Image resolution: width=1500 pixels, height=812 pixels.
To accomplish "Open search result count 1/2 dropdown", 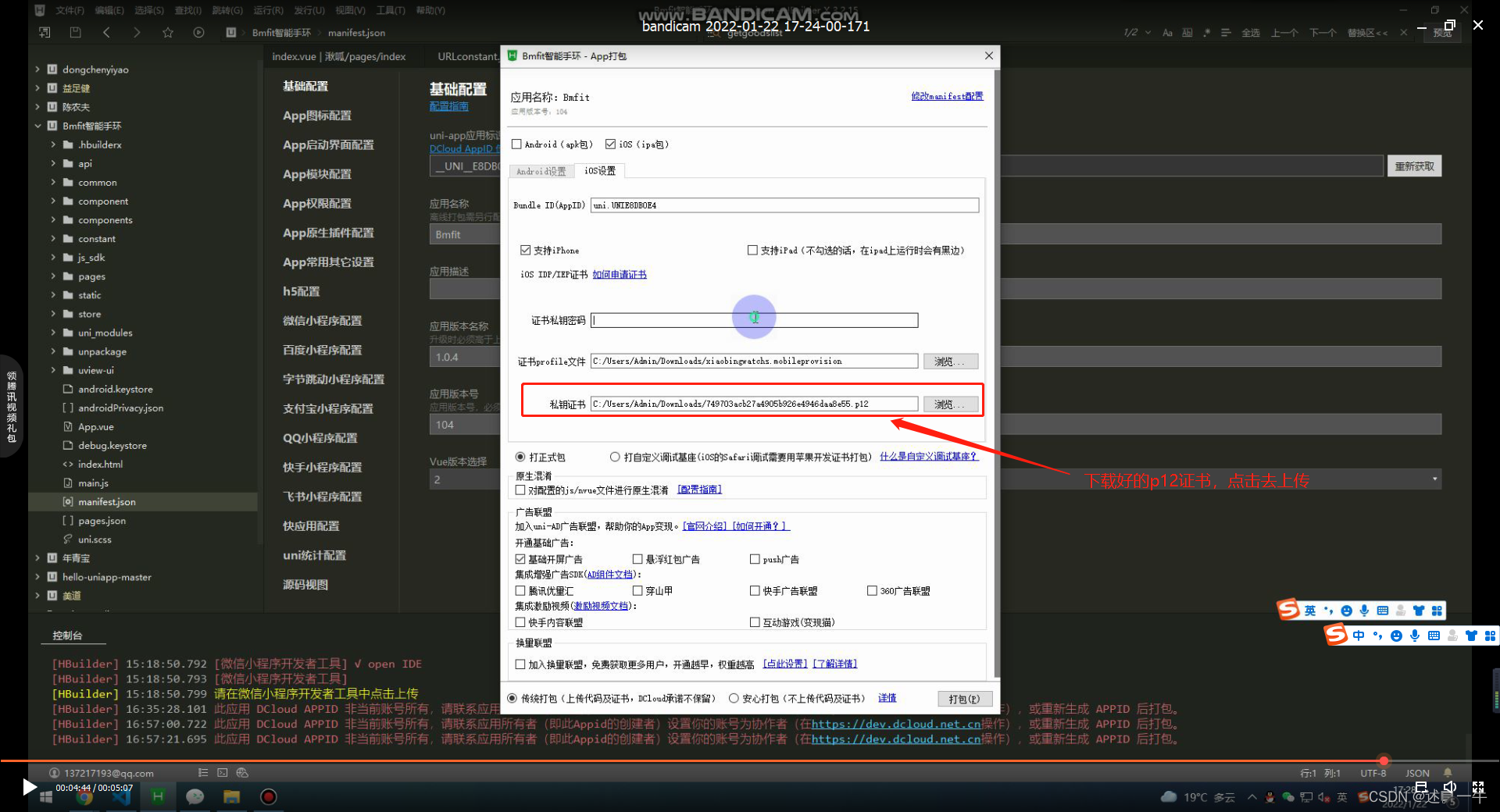I will tap(1148, 33).
